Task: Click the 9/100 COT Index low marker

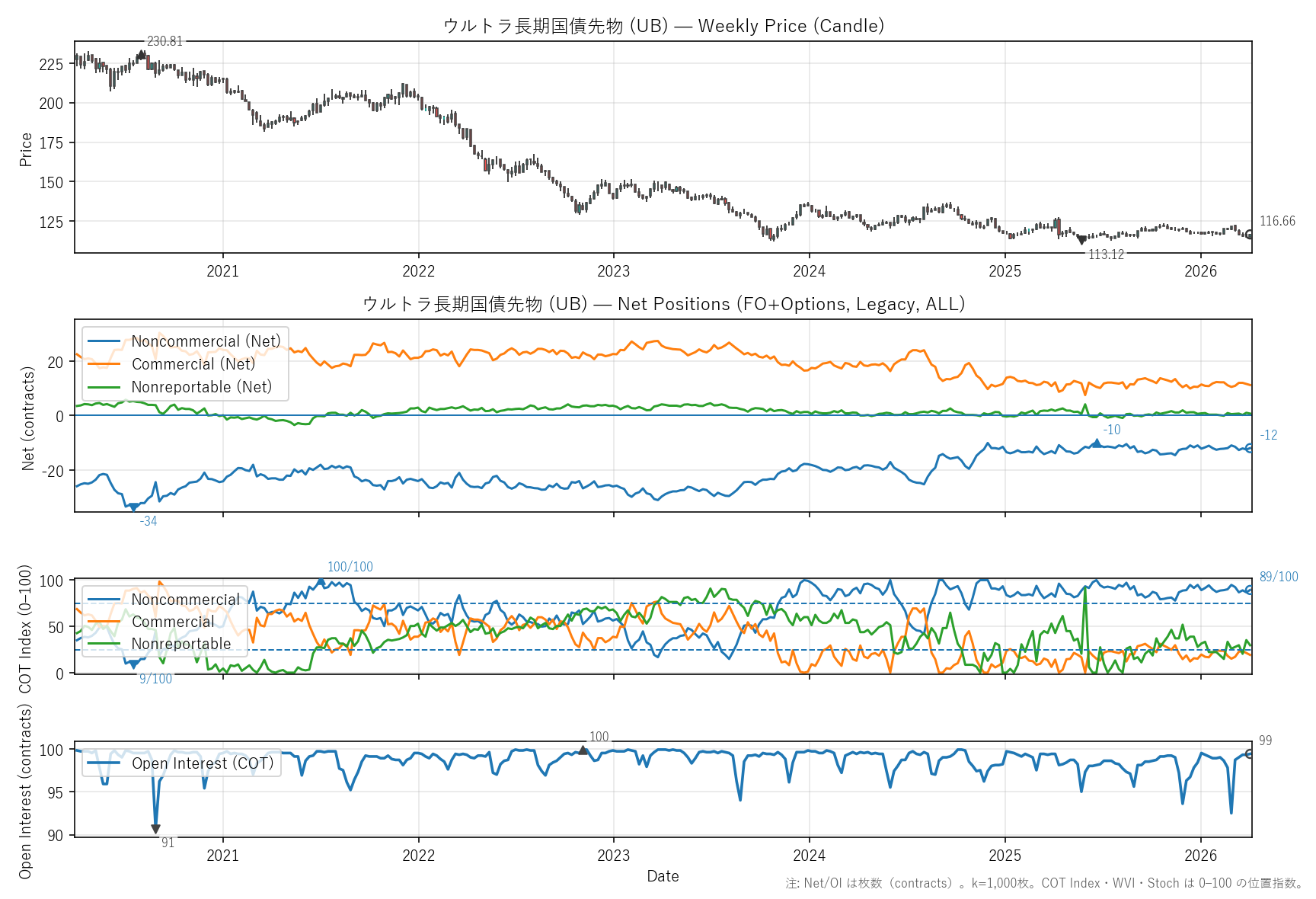Action: [134, 665]
